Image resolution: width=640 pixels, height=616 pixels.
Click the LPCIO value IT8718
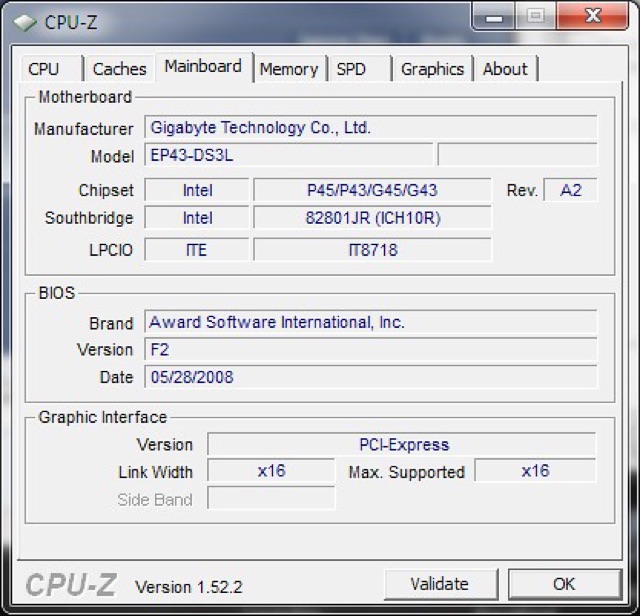[x=372, y=249]
